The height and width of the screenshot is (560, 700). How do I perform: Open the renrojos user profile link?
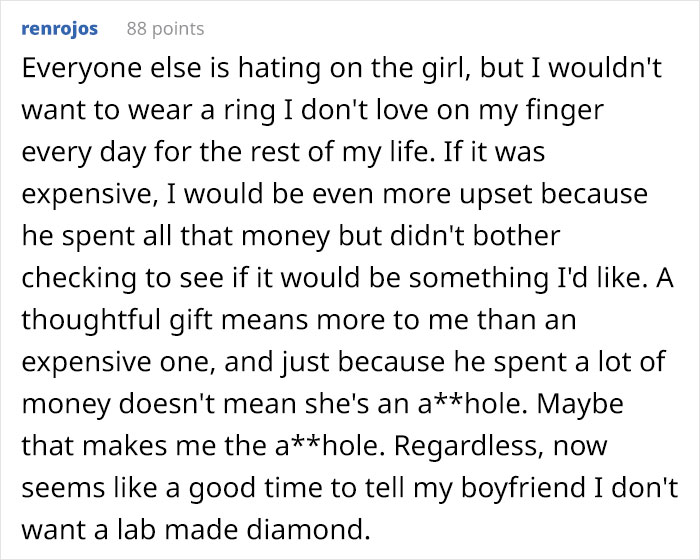(x=59, y=28)
